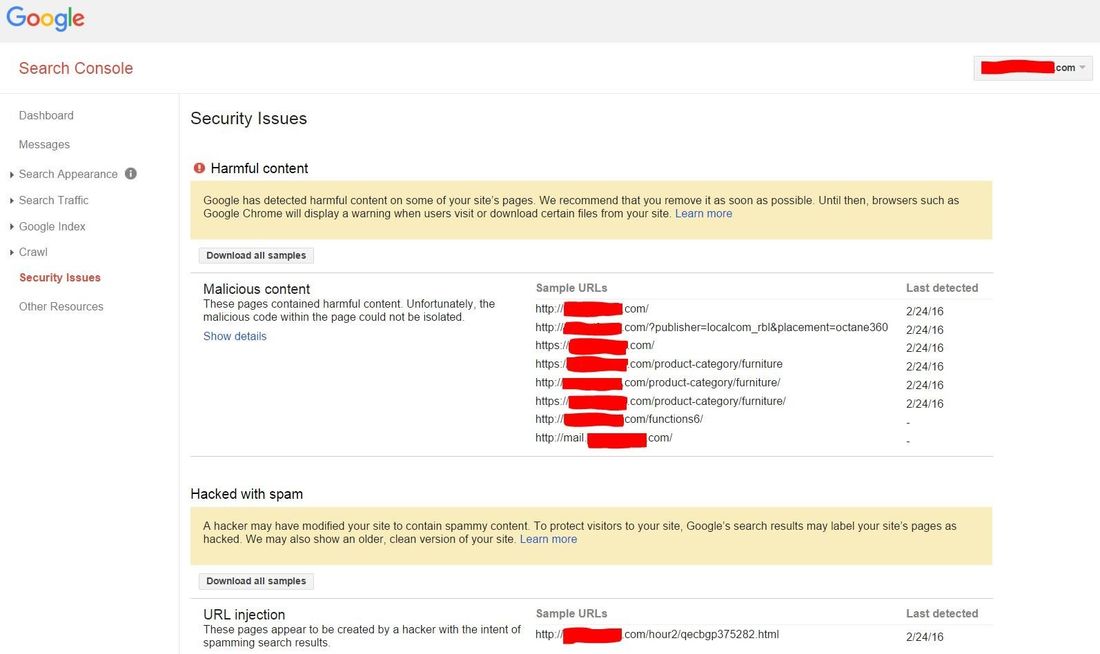Select Security Issues in the sidebar
Image resolution: width=1100 pixels, height=654 pixels.
60,278
